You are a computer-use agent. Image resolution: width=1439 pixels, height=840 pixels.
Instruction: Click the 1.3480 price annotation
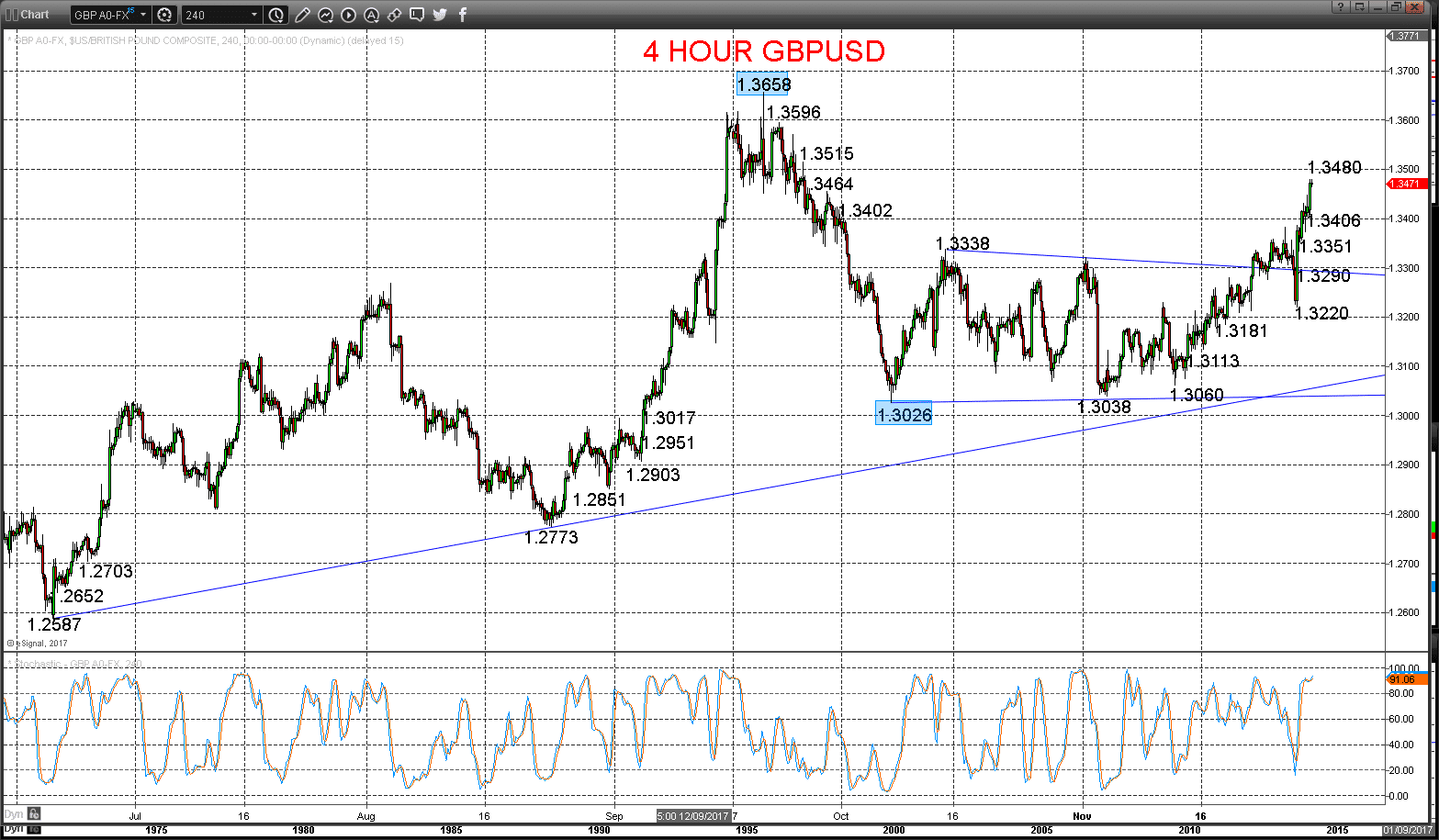(x=1334, y=167)
